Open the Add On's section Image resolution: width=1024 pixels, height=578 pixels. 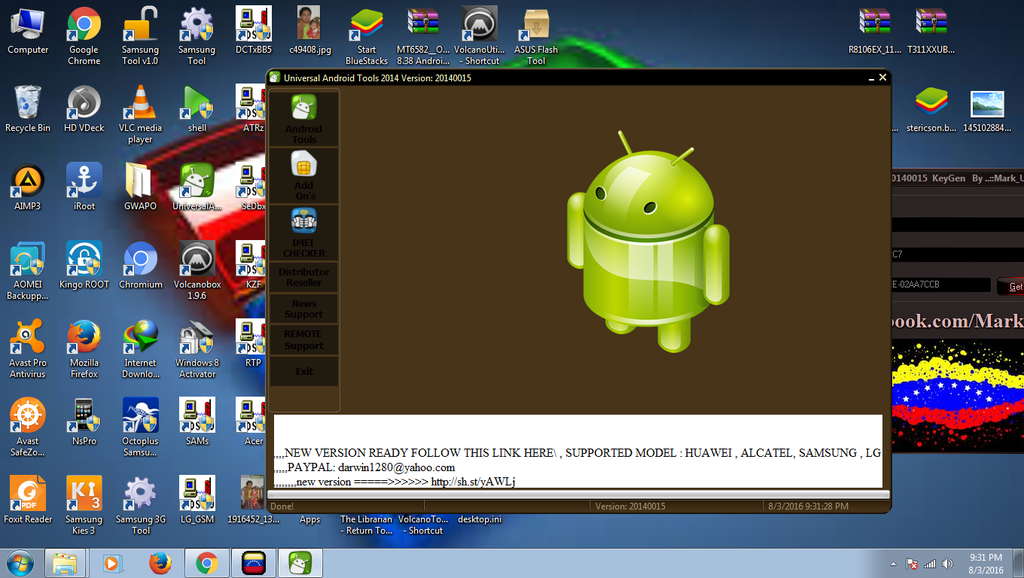tap(304, 176)
